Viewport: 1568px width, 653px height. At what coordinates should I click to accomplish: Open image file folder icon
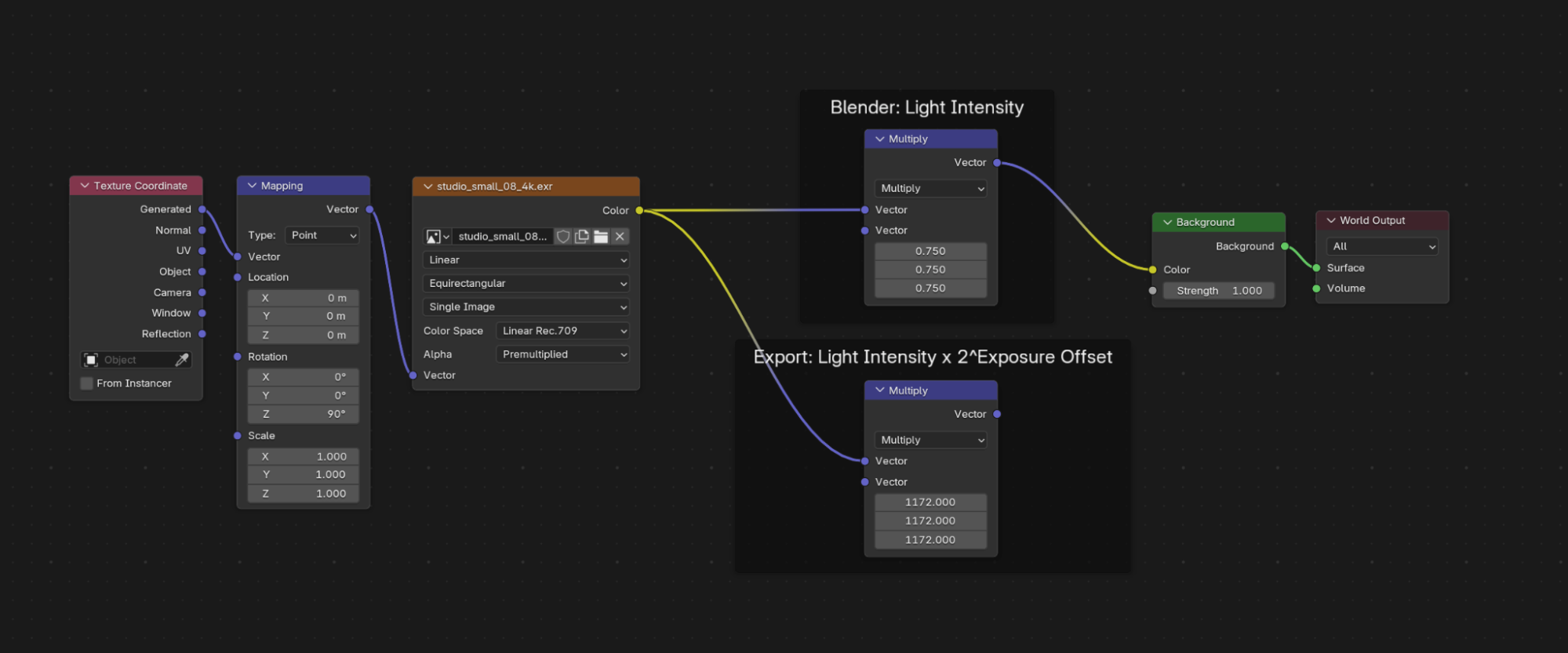pyautogui.click(x=601, y=236)
